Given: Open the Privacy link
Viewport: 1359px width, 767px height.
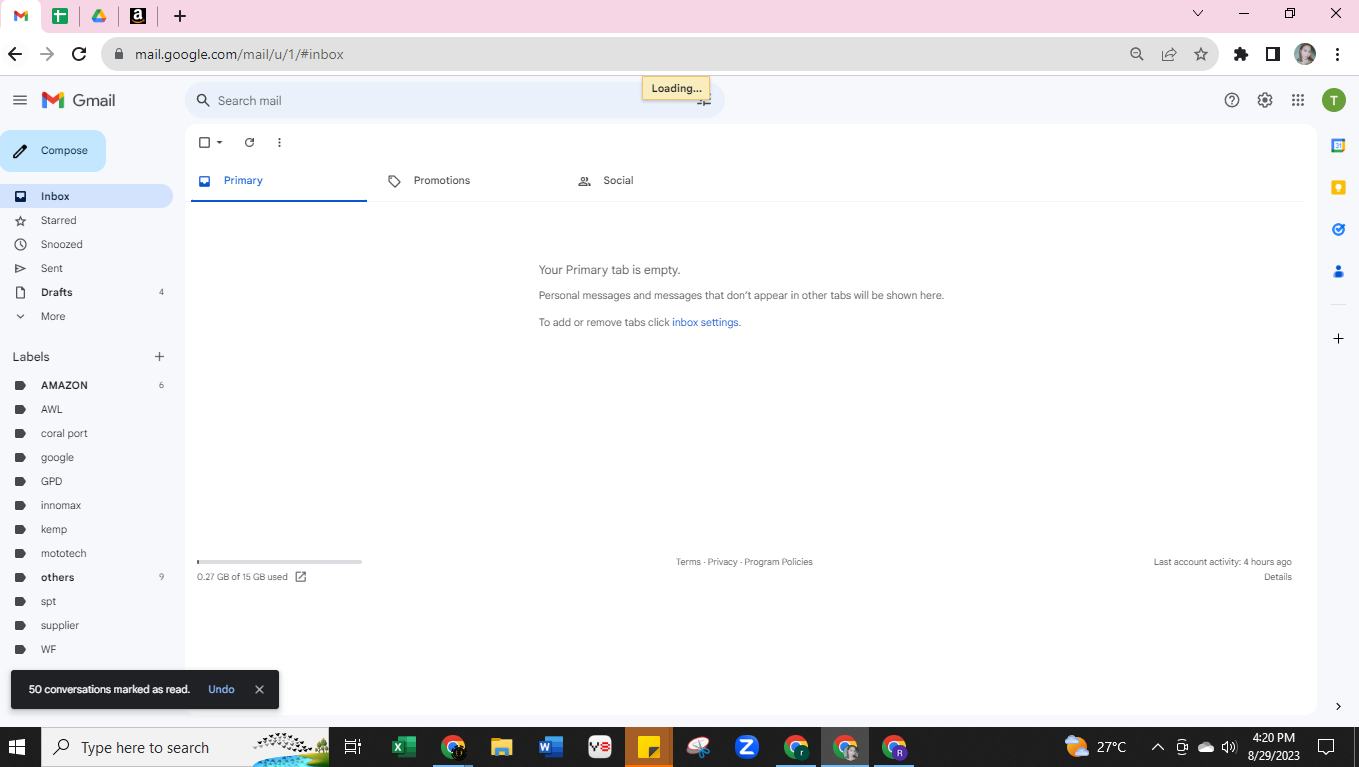Looking at the screenshot, I should 722,562.
